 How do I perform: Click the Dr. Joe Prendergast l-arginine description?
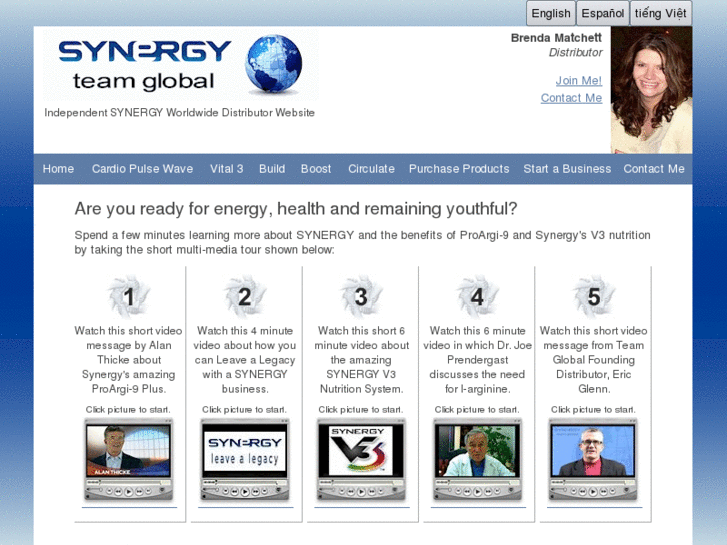(478, 359)
